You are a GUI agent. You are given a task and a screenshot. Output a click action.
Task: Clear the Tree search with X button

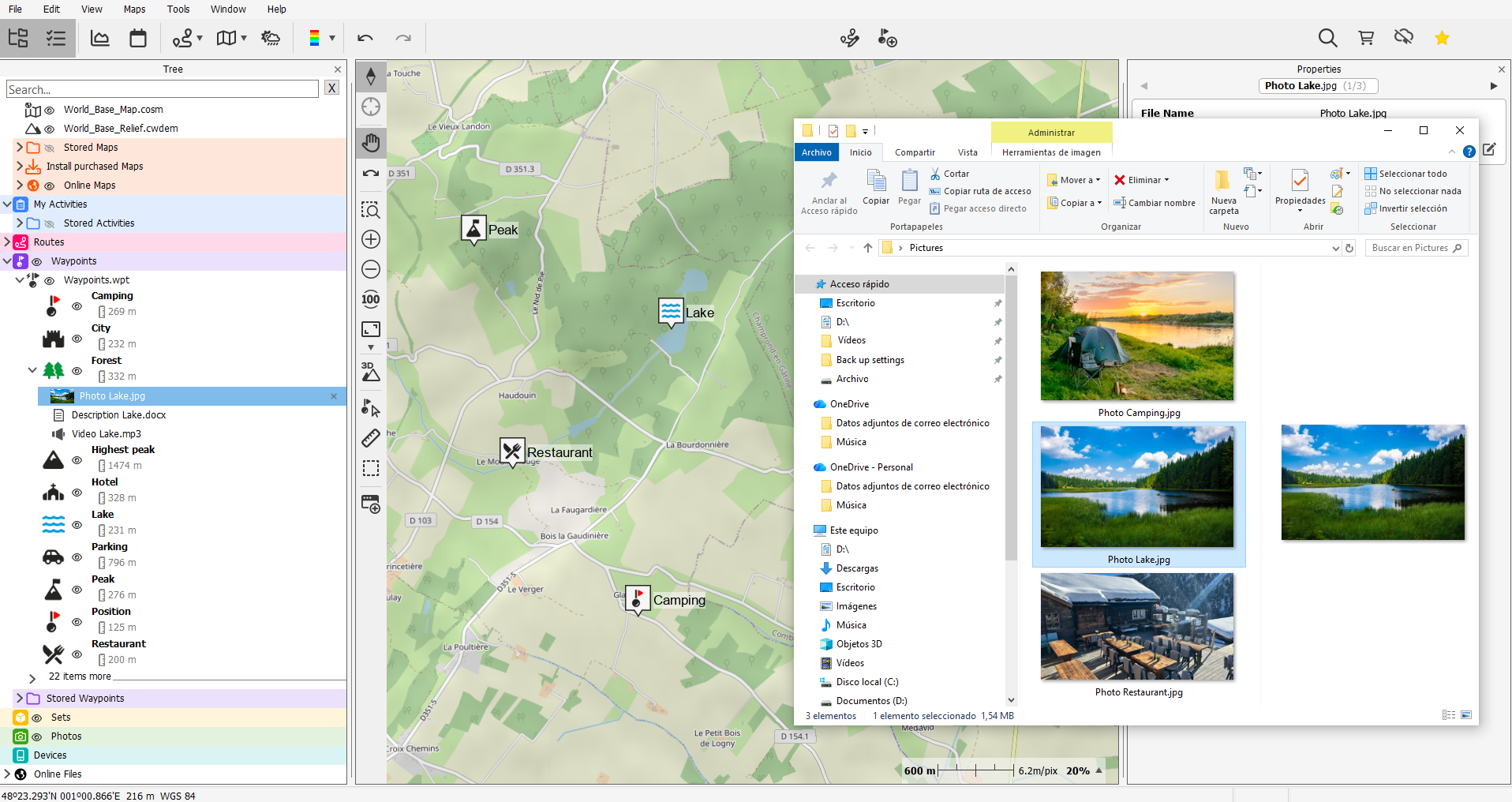coord(332,88)
